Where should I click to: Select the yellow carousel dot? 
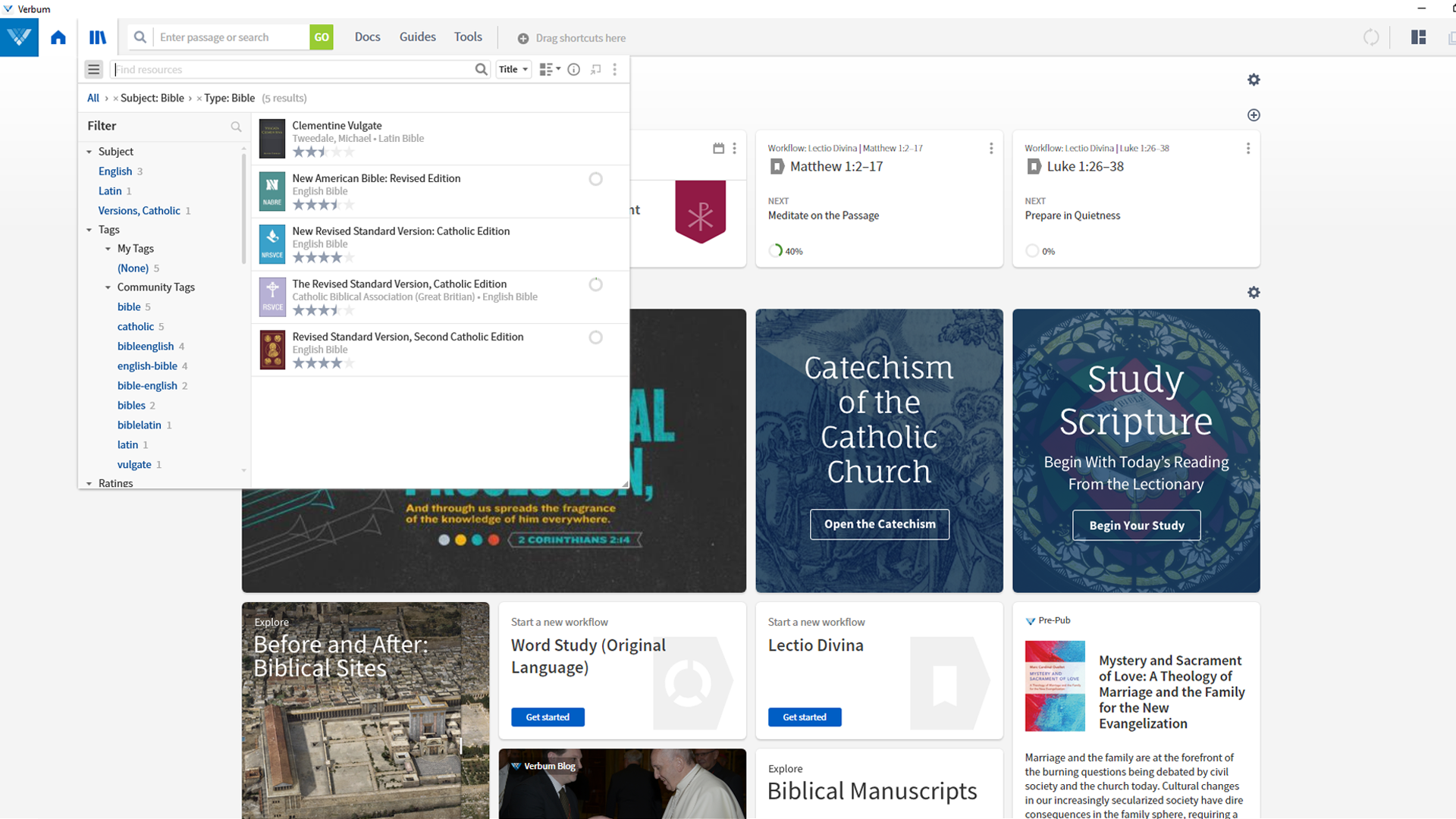[x=460, y=540]
